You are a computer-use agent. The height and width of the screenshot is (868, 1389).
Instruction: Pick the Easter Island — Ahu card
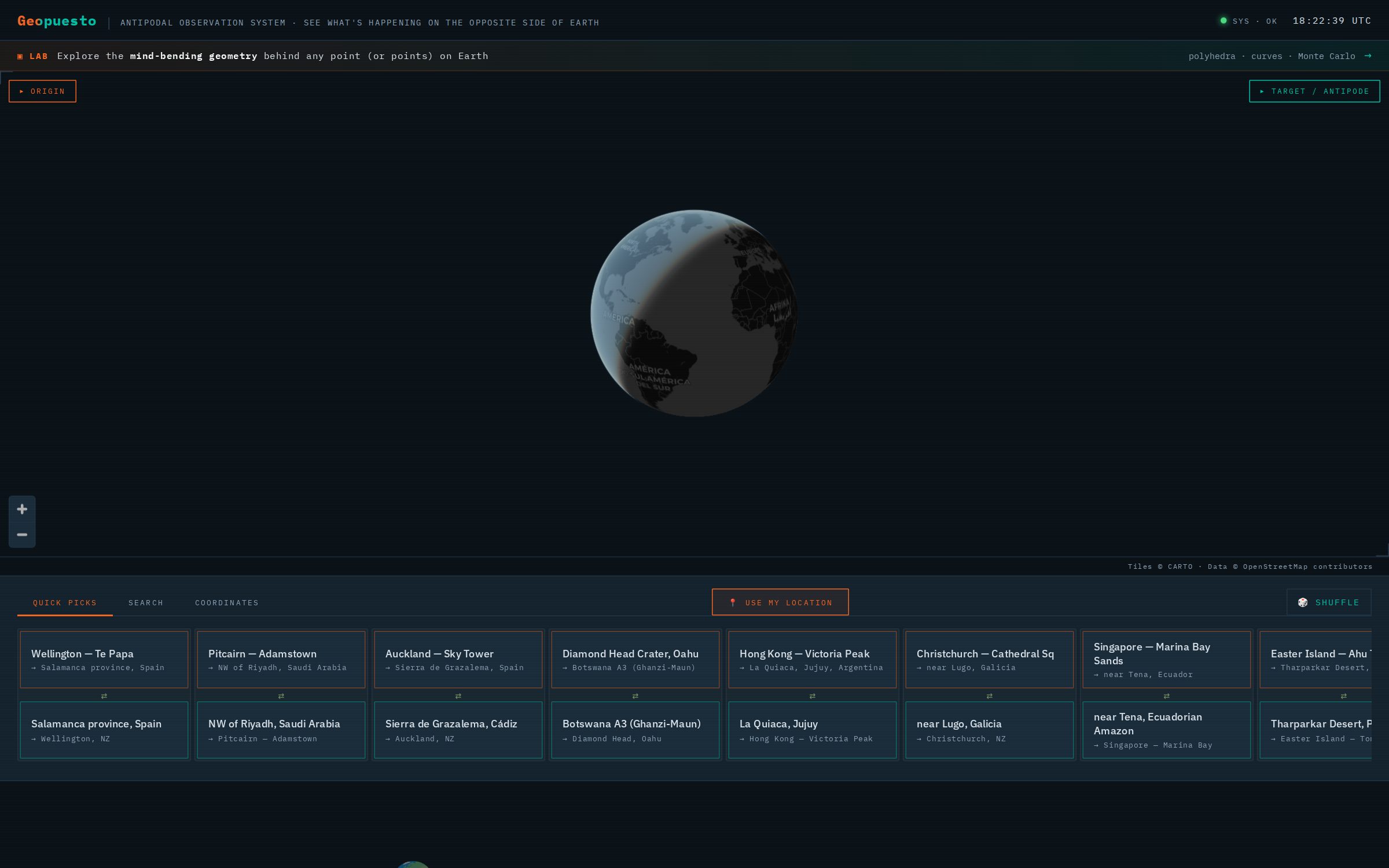tap(1315, 660)
